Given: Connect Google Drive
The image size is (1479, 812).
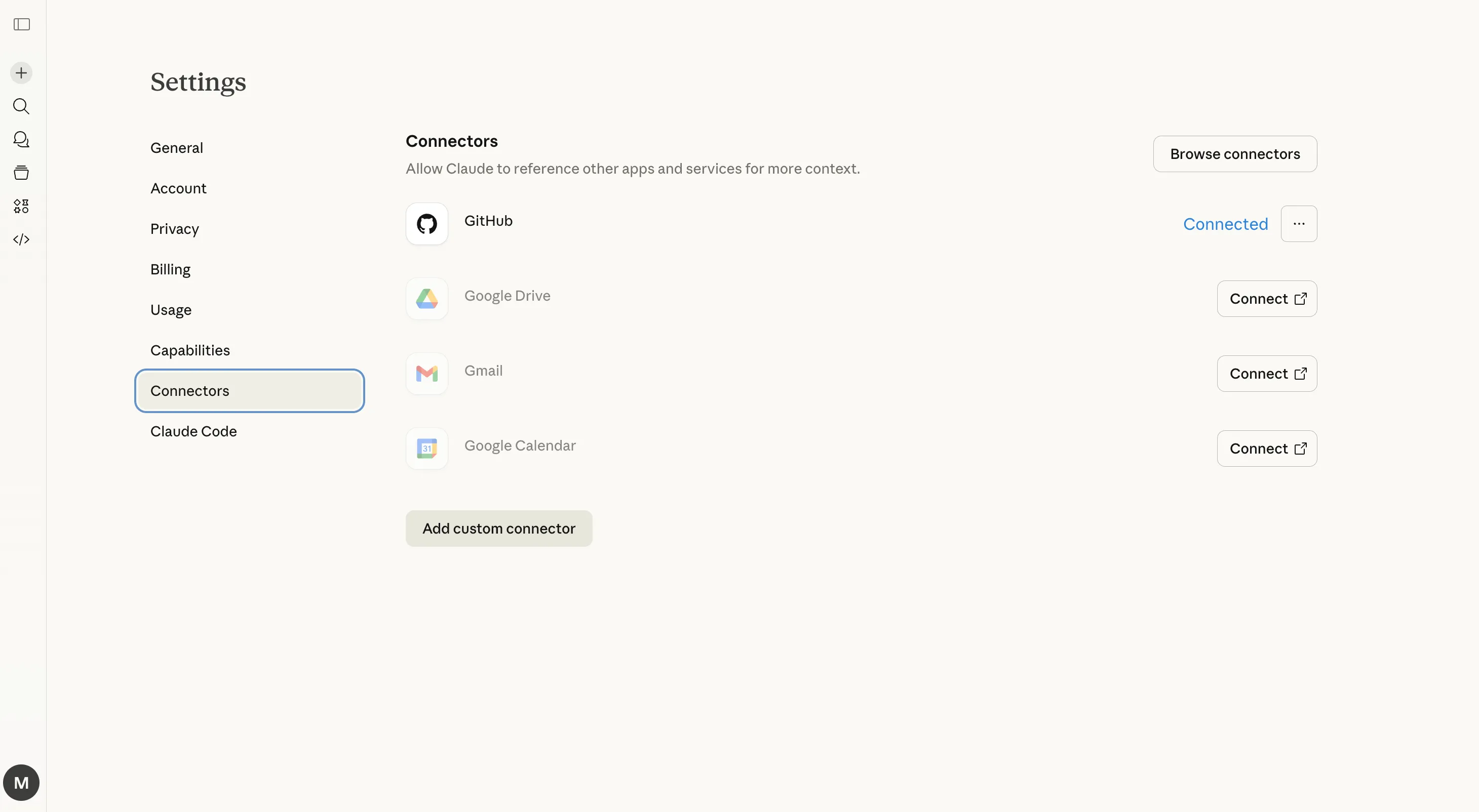Looking at the screenshot, I should click(1267, 298).
